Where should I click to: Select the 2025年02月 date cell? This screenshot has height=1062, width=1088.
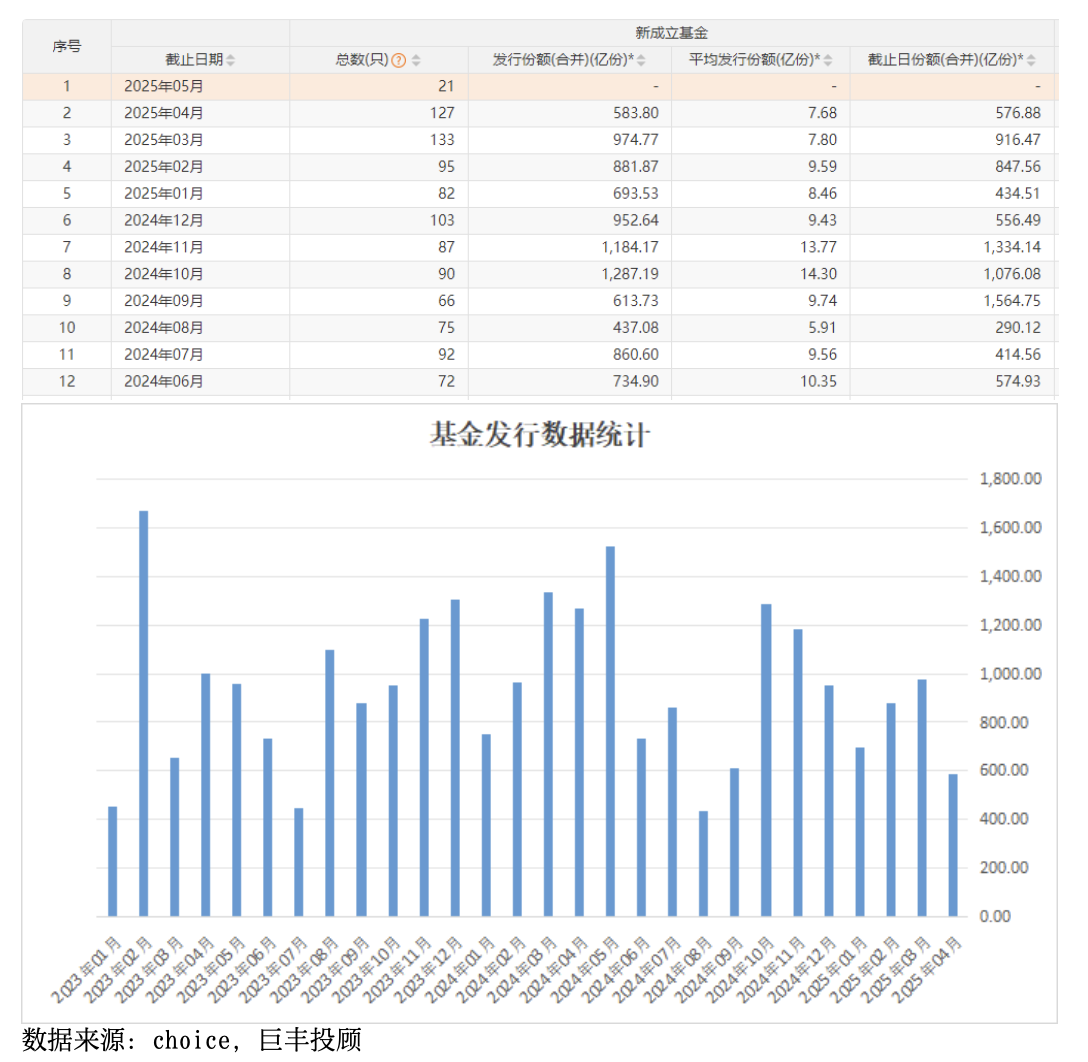click(164, 166)
